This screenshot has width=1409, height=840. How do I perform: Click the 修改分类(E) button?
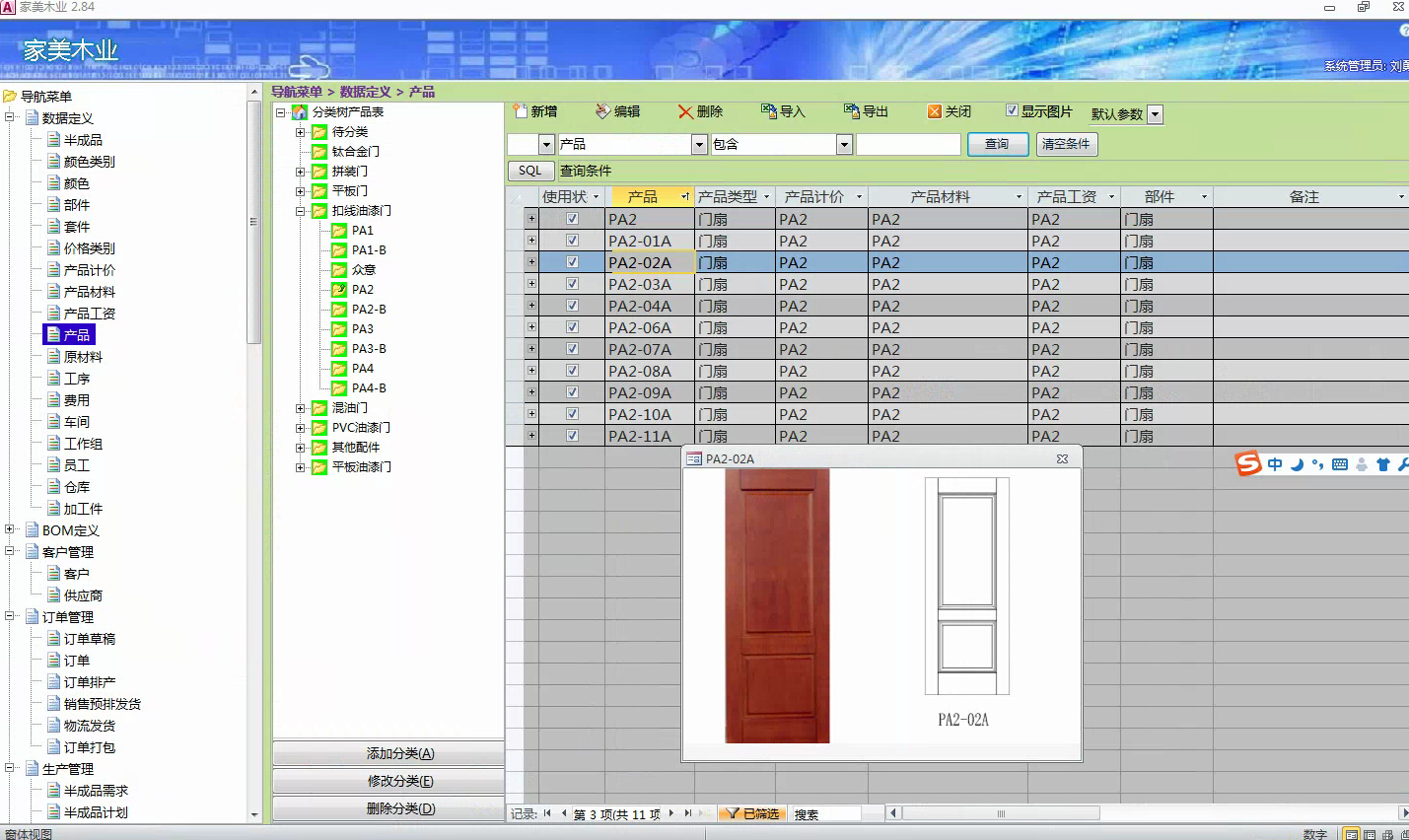pyautogui.click(x=388, y=781)
